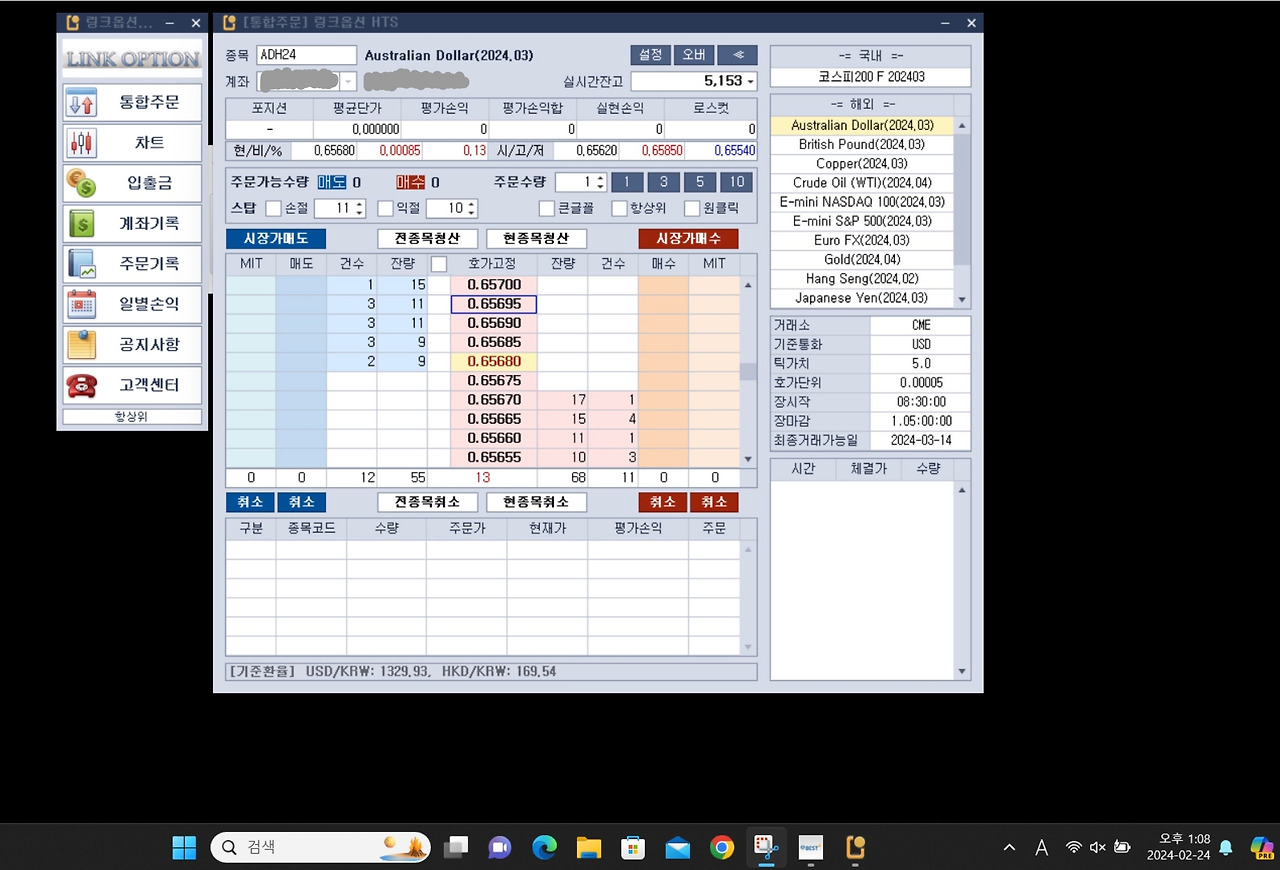
Task: Open the 계좌 account dropdown
Action: point(349,81)
